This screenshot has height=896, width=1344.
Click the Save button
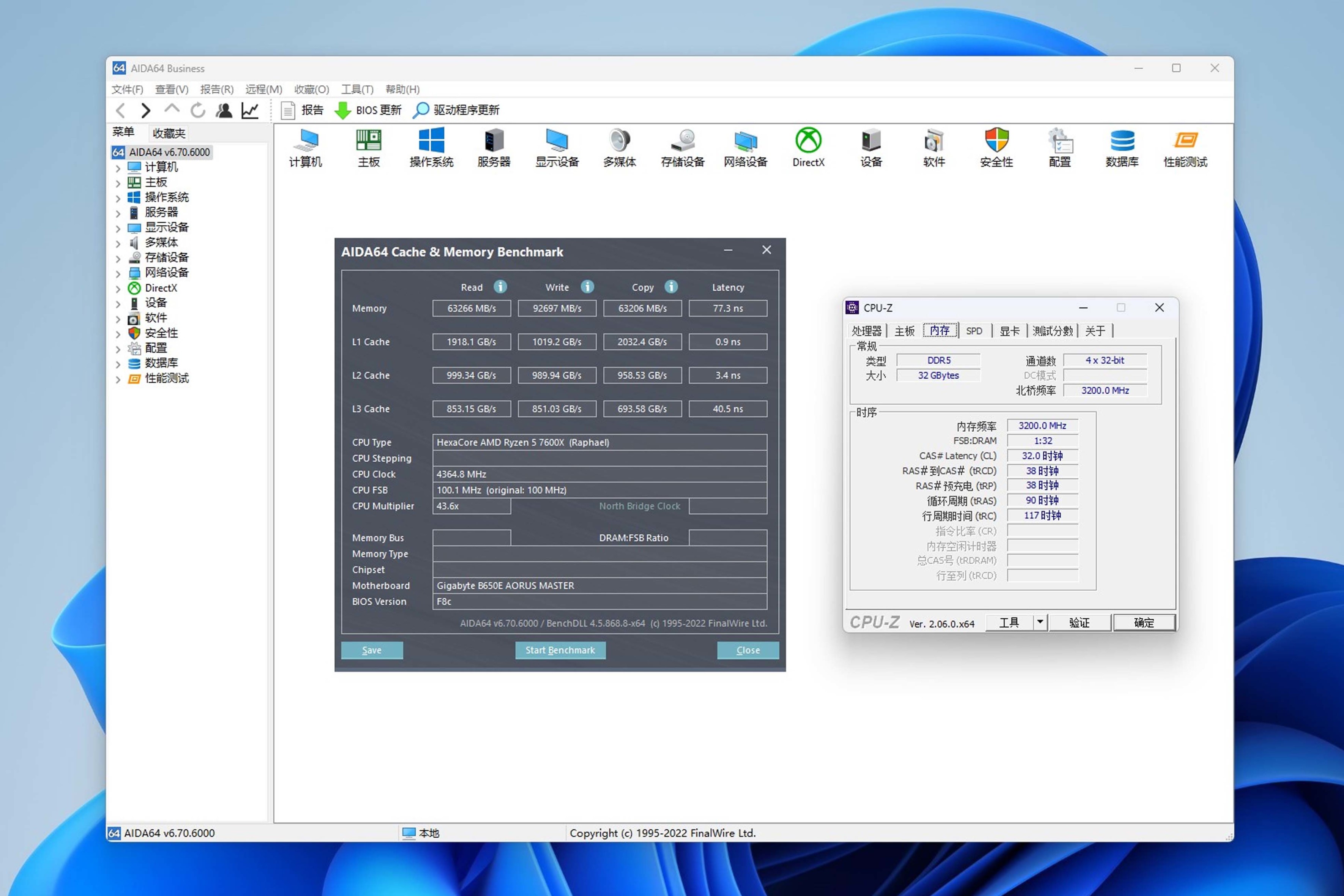pos(372,650)
